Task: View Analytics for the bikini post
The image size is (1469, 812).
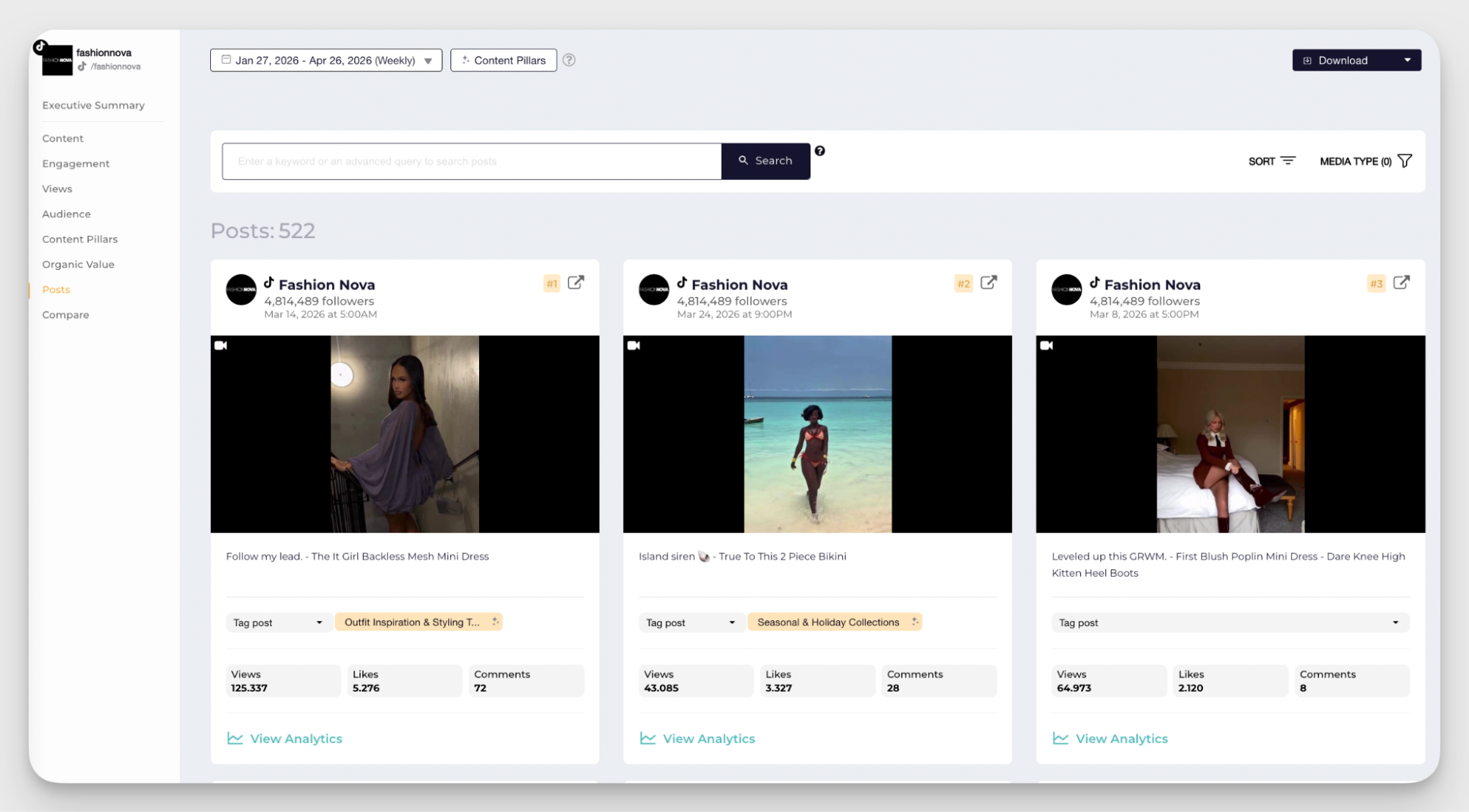Action: click(698, 739)
